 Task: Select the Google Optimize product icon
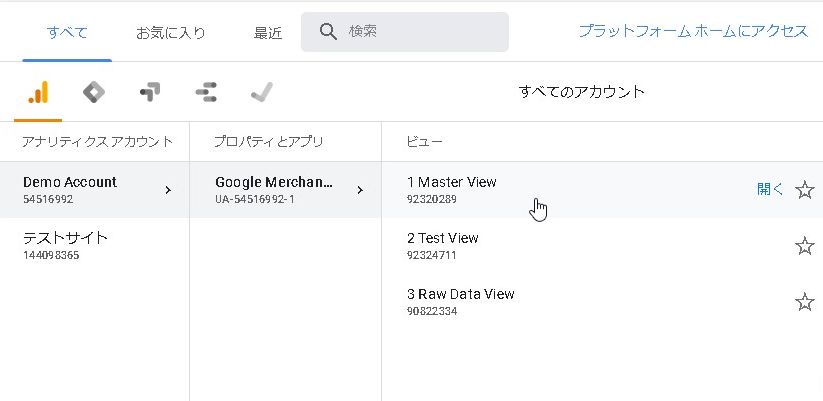pyautogui.click(x=150, y=93)
